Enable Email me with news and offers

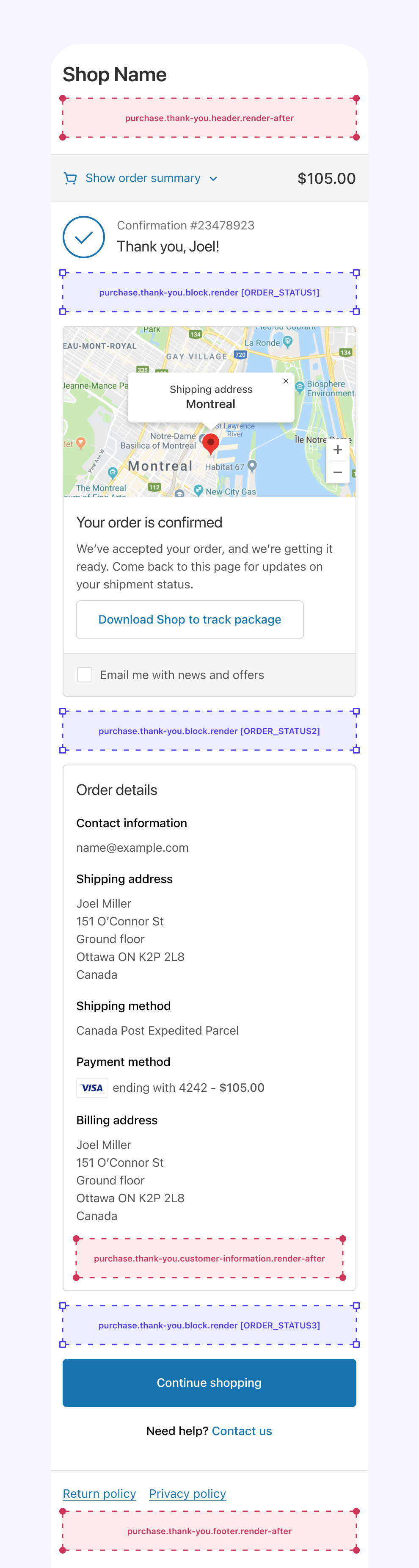(85, 675)
